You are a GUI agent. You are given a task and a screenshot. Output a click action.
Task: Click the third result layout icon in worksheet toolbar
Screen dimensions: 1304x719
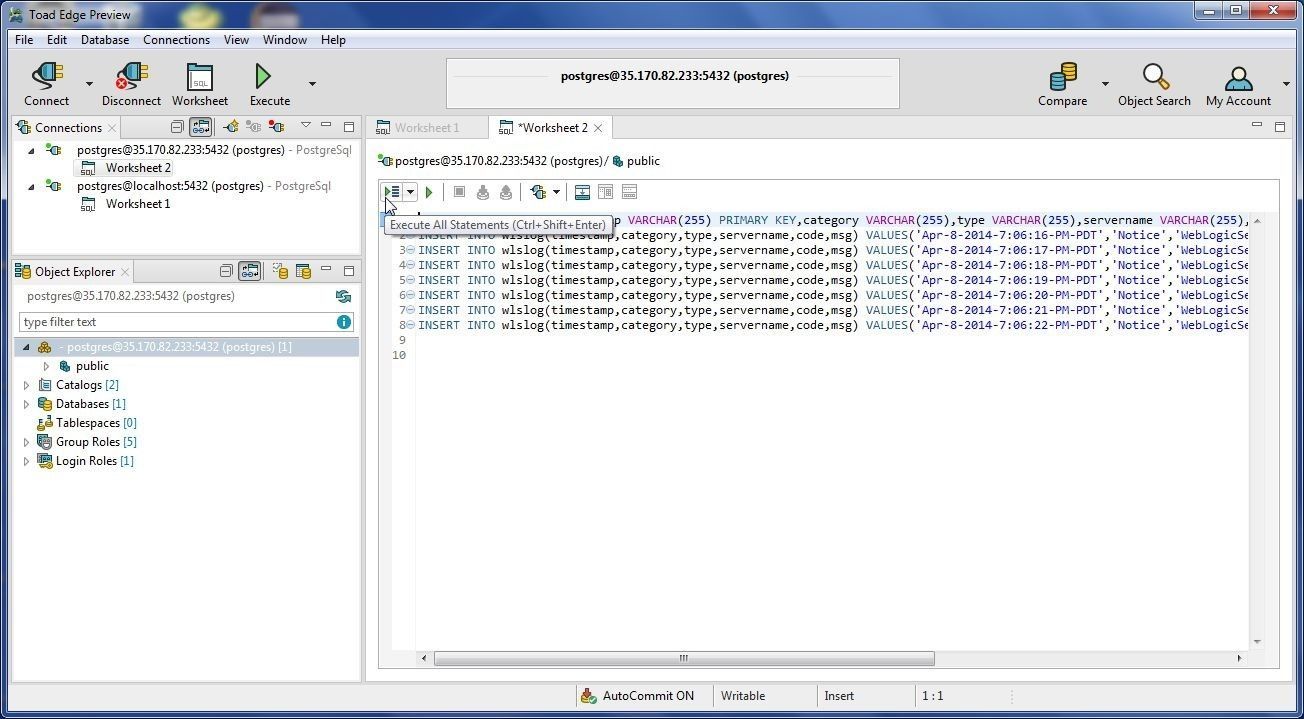629,192
